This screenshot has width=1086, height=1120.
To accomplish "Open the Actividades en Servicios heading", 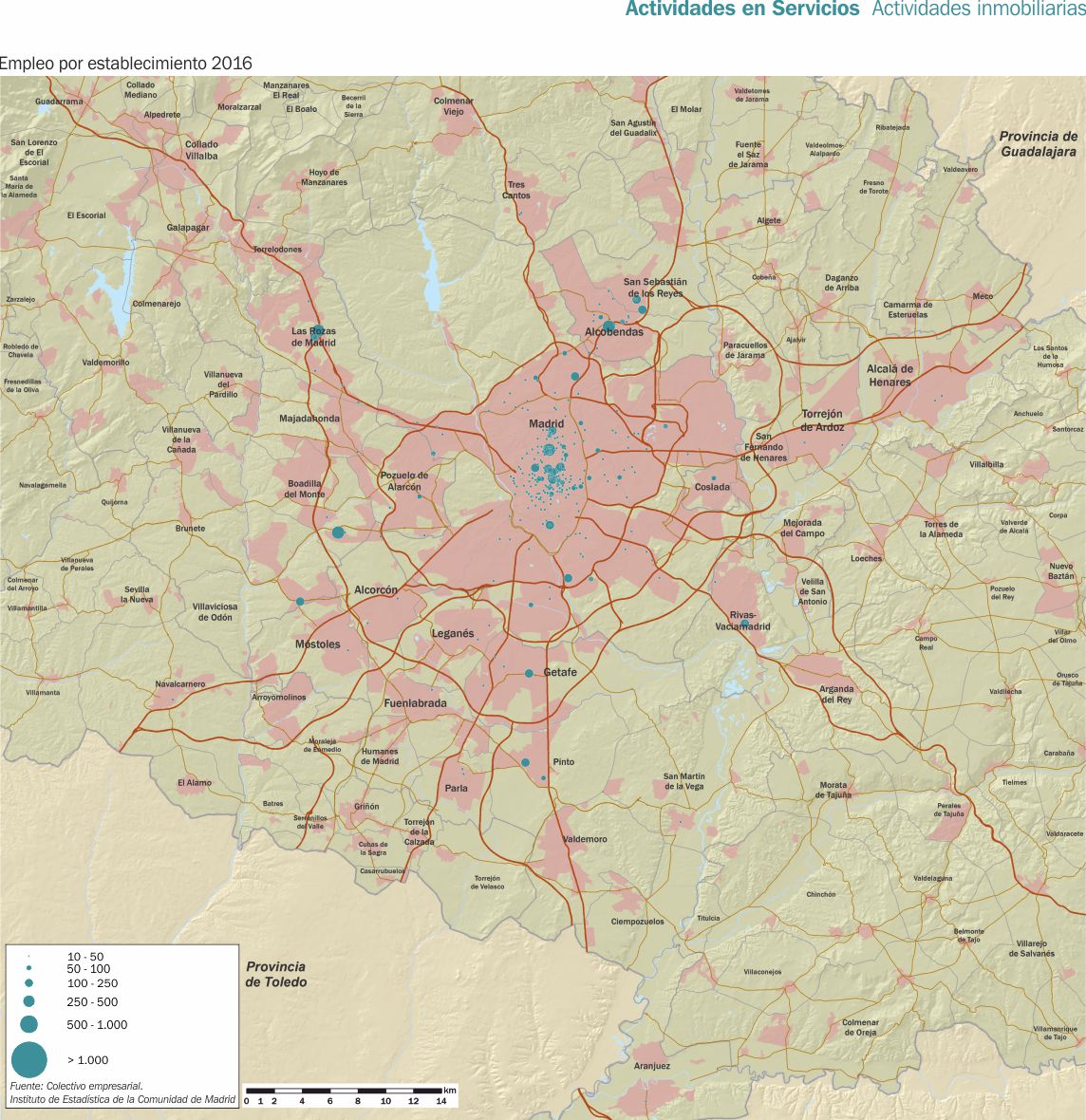I will point(741,9).
